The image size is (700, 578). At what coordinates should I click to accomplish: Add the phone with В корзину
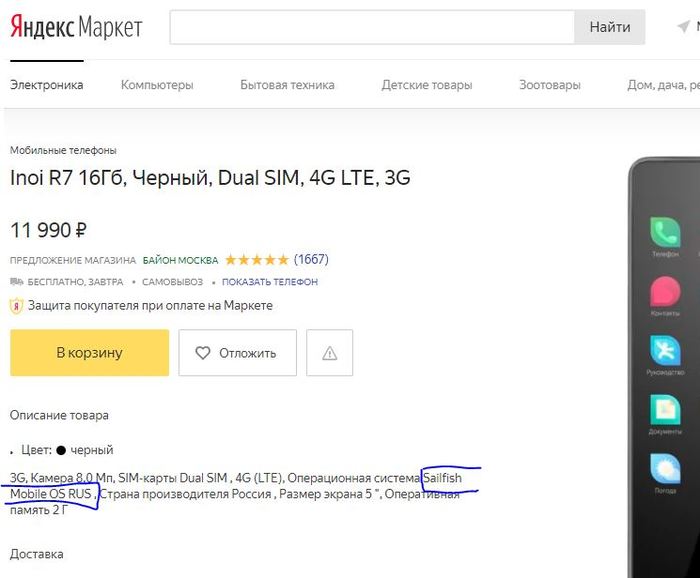pyautogui.click(x=89, y=353)
